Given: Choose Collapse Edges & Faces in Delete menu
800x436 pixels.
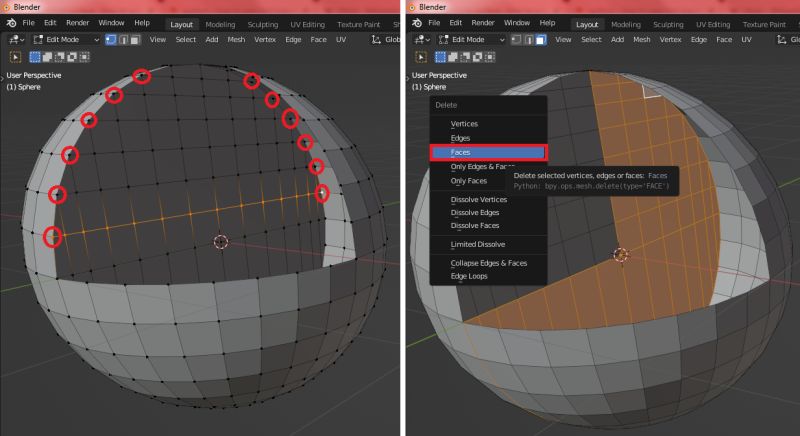Looking at the screenshot, I should point(489,263).
